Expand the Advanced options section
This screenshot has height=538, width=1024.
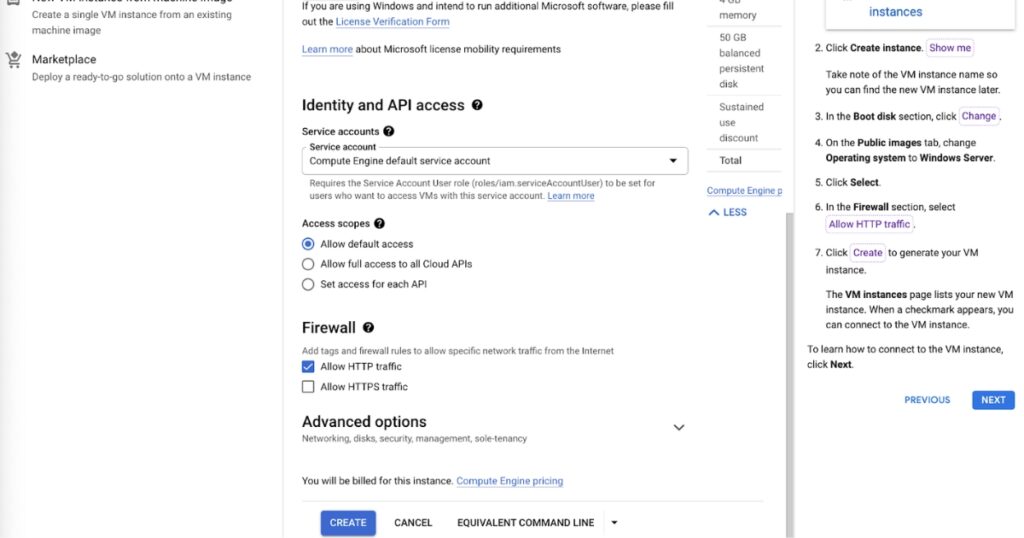[678, 427]
